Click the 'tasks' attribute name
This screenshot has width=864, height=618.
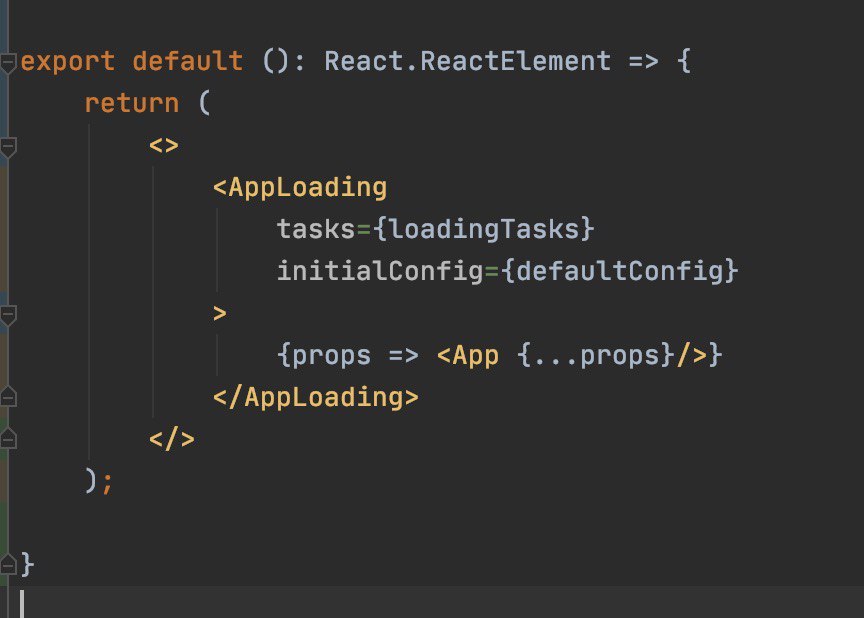[316, 229]
